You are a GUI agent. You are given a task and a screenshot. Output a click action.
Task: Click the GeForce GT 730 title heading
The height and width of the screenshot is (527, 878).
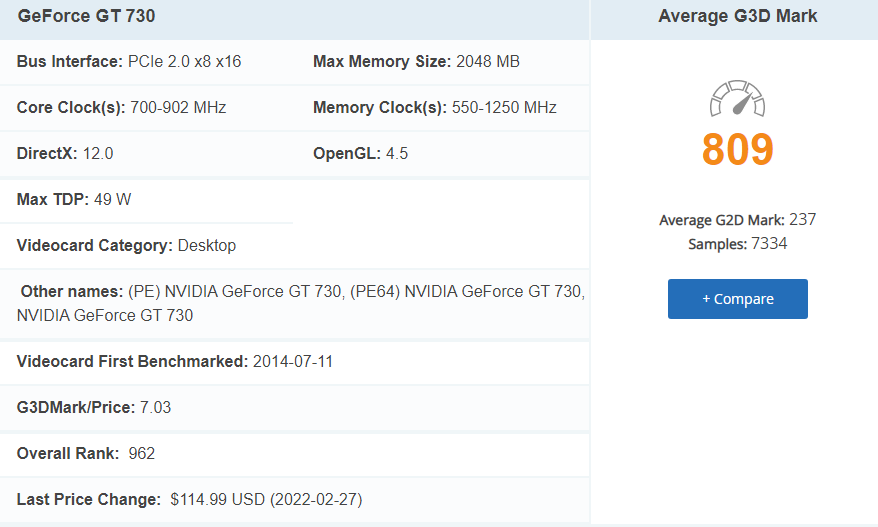click(x=86, y=16)
